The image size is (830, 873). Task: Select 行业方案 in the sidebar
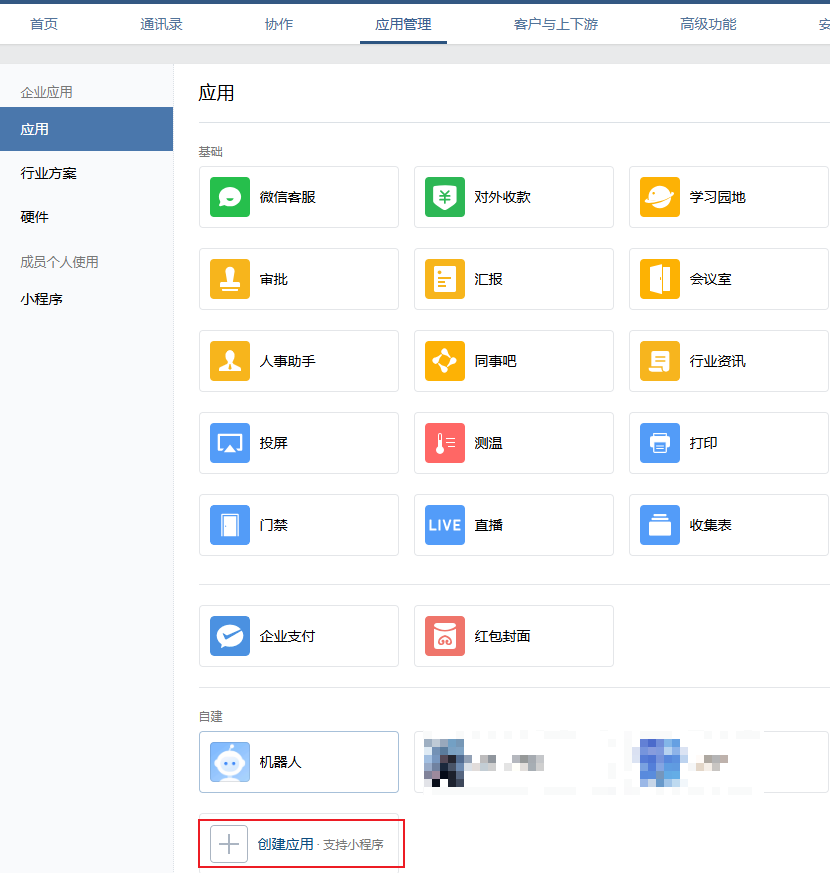[x=49, y=173]
